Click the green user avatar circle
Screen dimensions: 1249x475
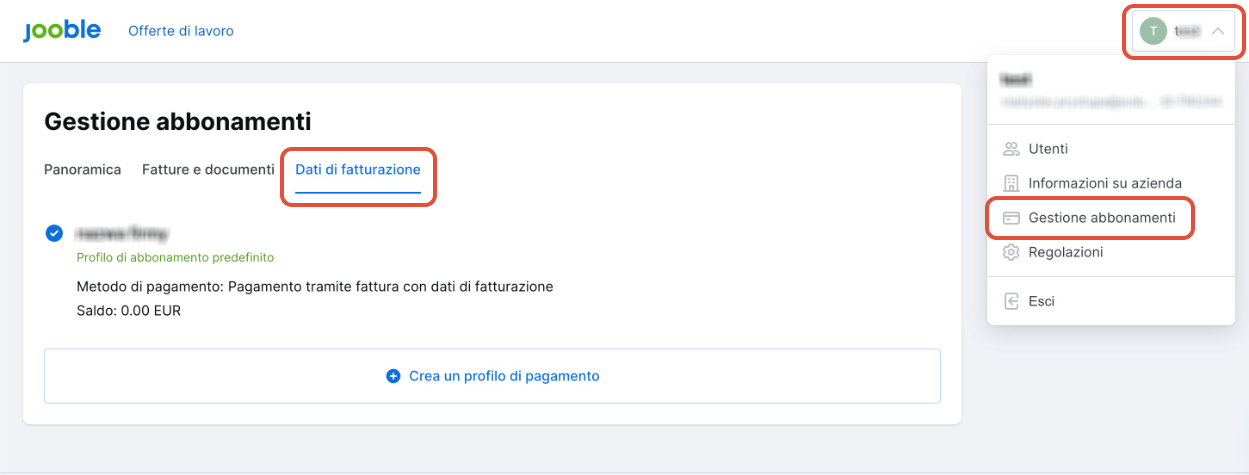coord(1153,31)
